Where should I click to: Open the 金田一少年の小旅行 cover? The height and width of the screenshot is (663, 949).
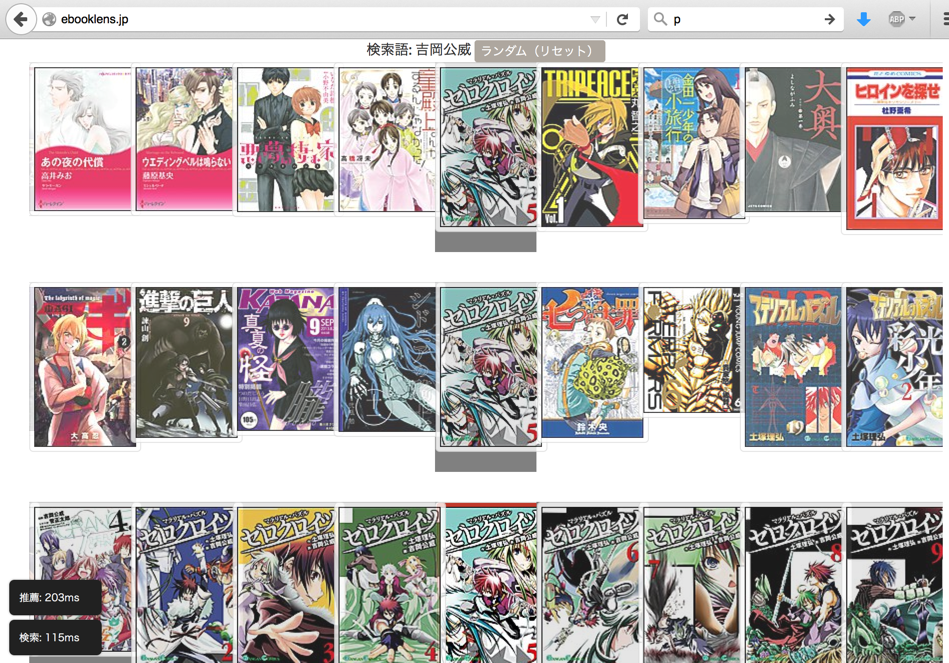(692, 143)
